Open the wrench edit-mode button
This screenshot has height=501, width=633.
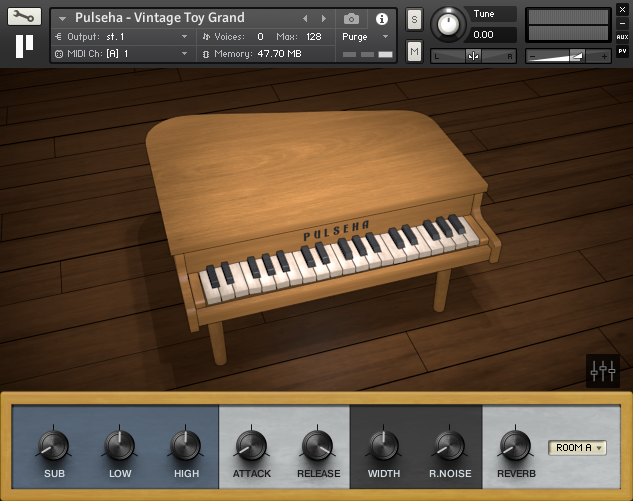(24, 17)
